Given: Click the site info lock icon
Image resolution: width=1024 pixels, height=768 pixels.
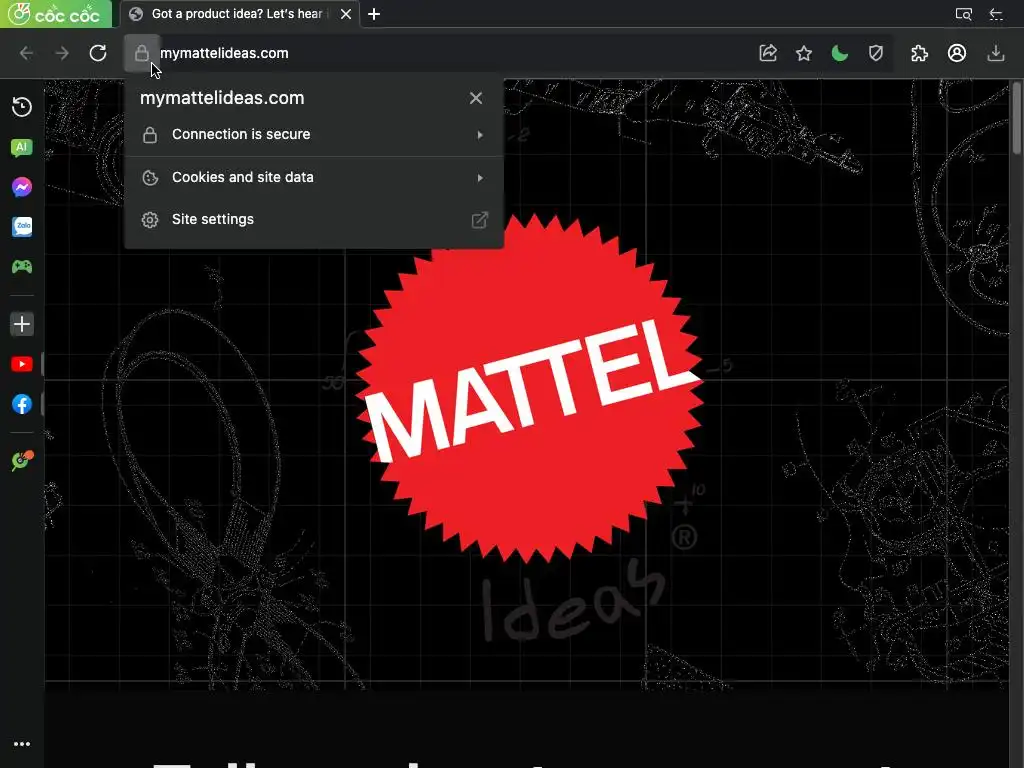Looking at the screenshot, I should [x=142, y=53].
